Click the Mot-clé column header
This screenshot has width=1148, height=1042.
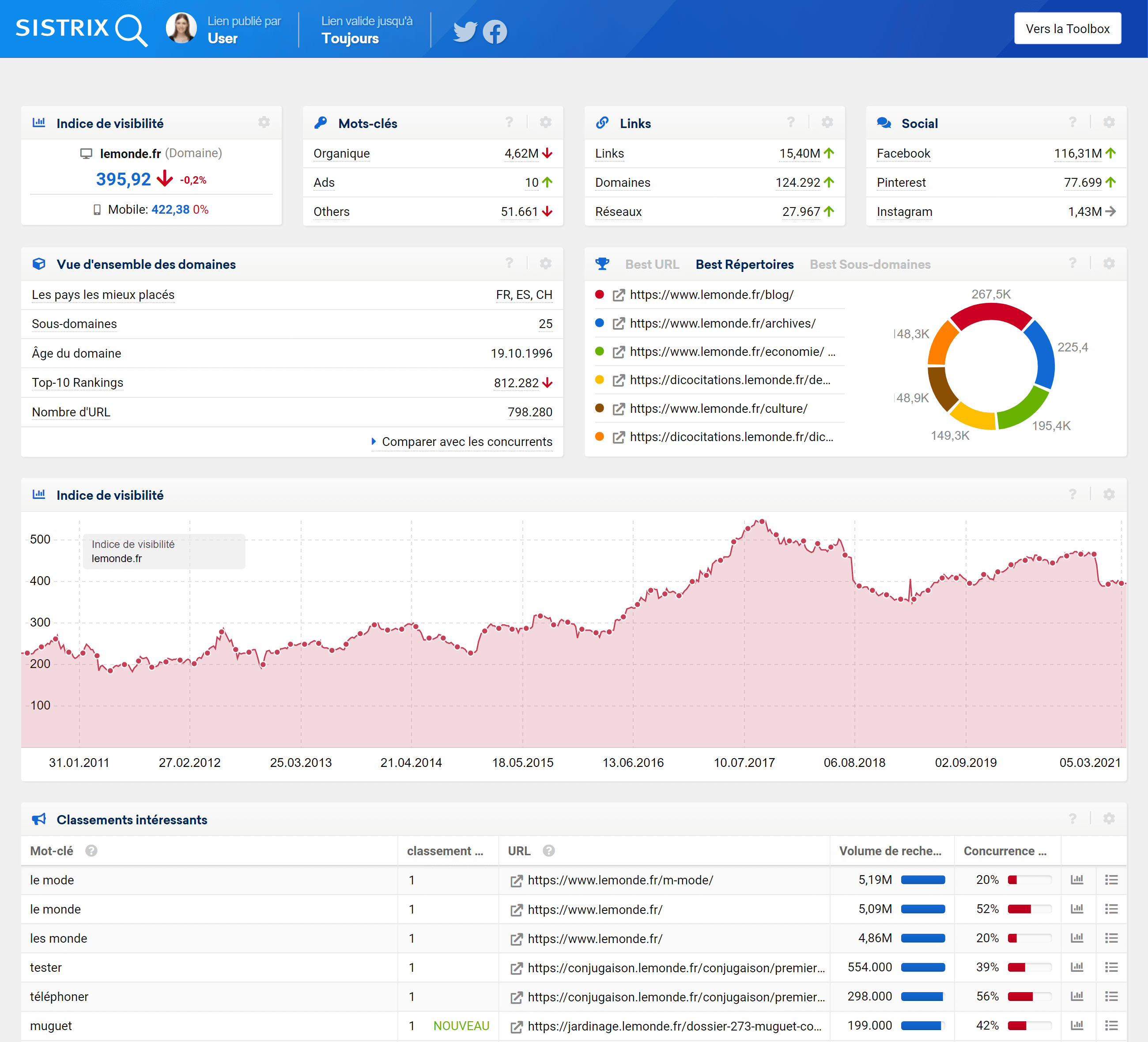pyautogui.click(x=51, y=851)
